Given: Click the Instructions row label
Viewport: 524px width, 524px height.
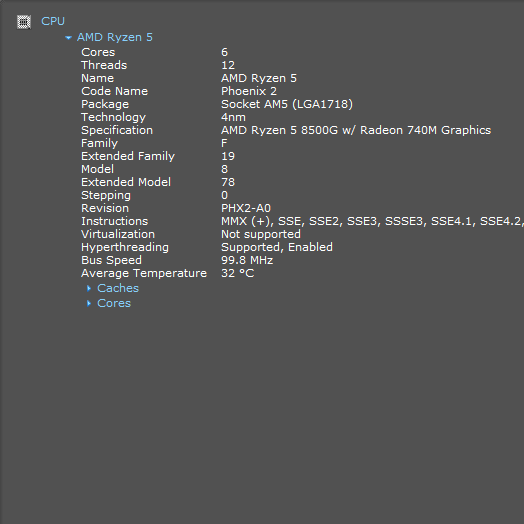Looking at the screenshot, I should pyautogui.click(x=115, y=221).
